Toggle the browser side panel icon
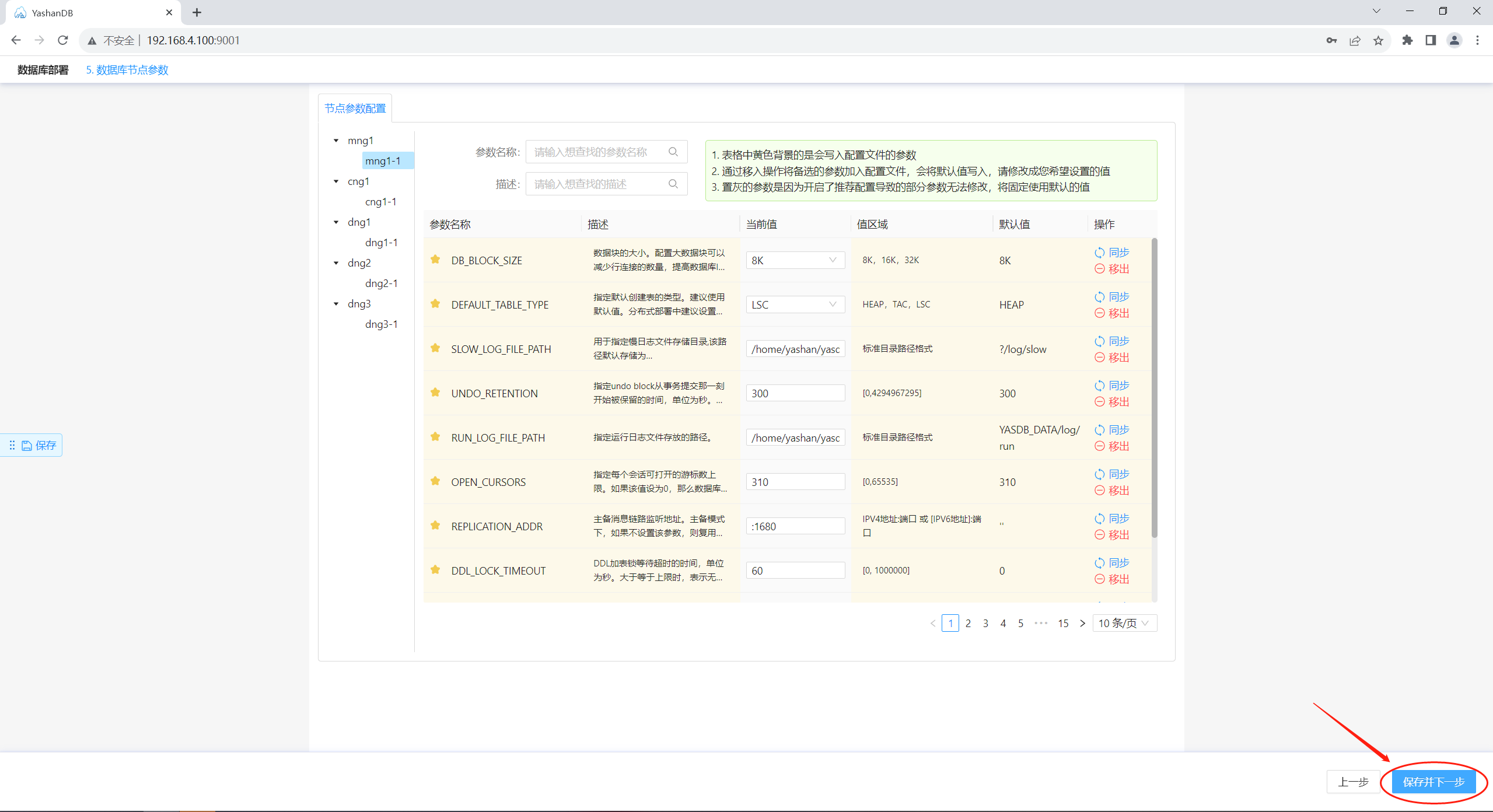The height and width of the screenshot is (812, 1493). coord(1431,40)
